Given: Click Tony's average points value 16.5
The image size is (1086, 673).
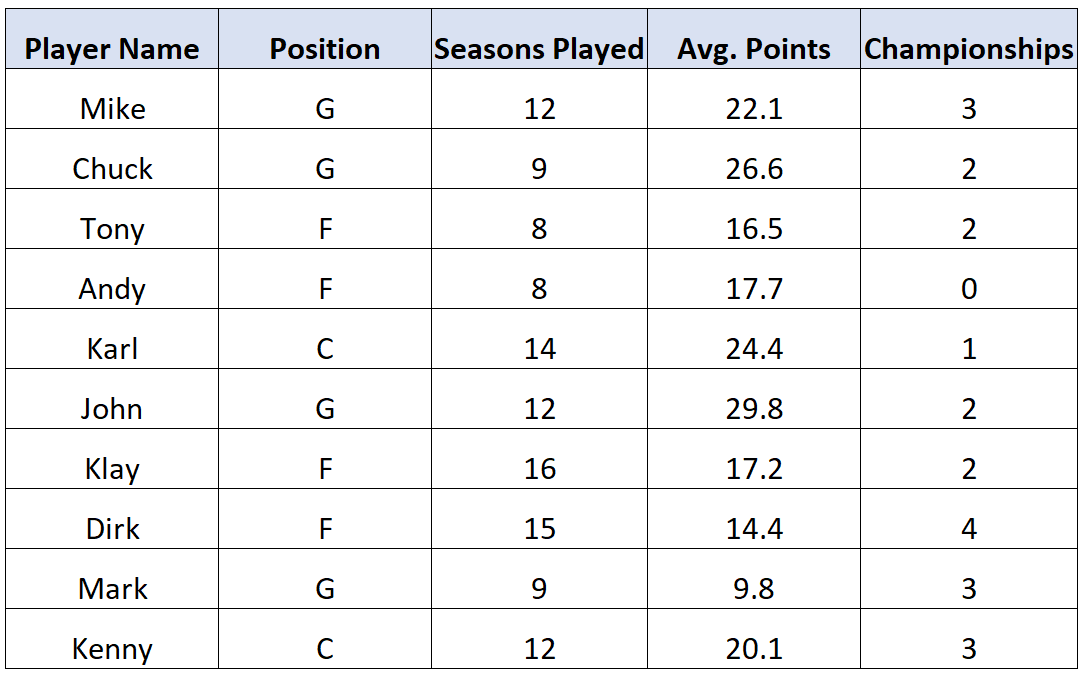Looking at the screenshot, I should coord(754,219).
